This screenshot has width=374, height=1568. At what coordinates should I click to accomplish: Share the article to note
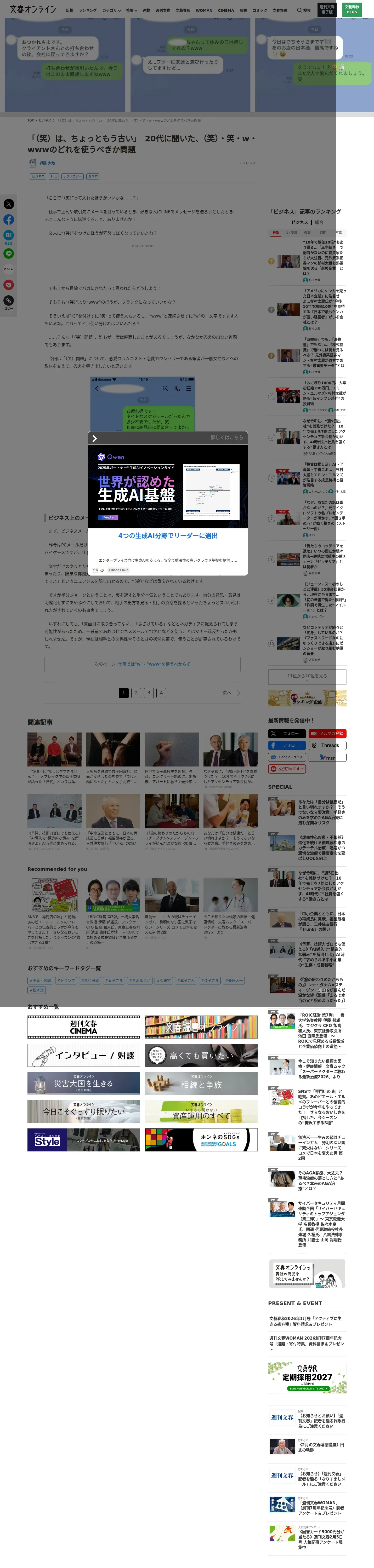9,269
